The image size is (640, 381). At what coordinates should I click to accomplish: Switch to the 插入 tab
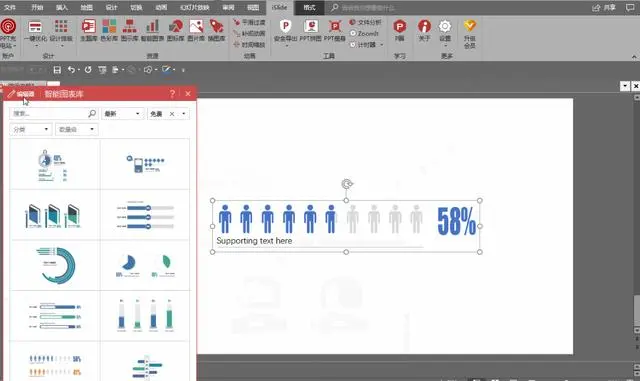[62, 7]
